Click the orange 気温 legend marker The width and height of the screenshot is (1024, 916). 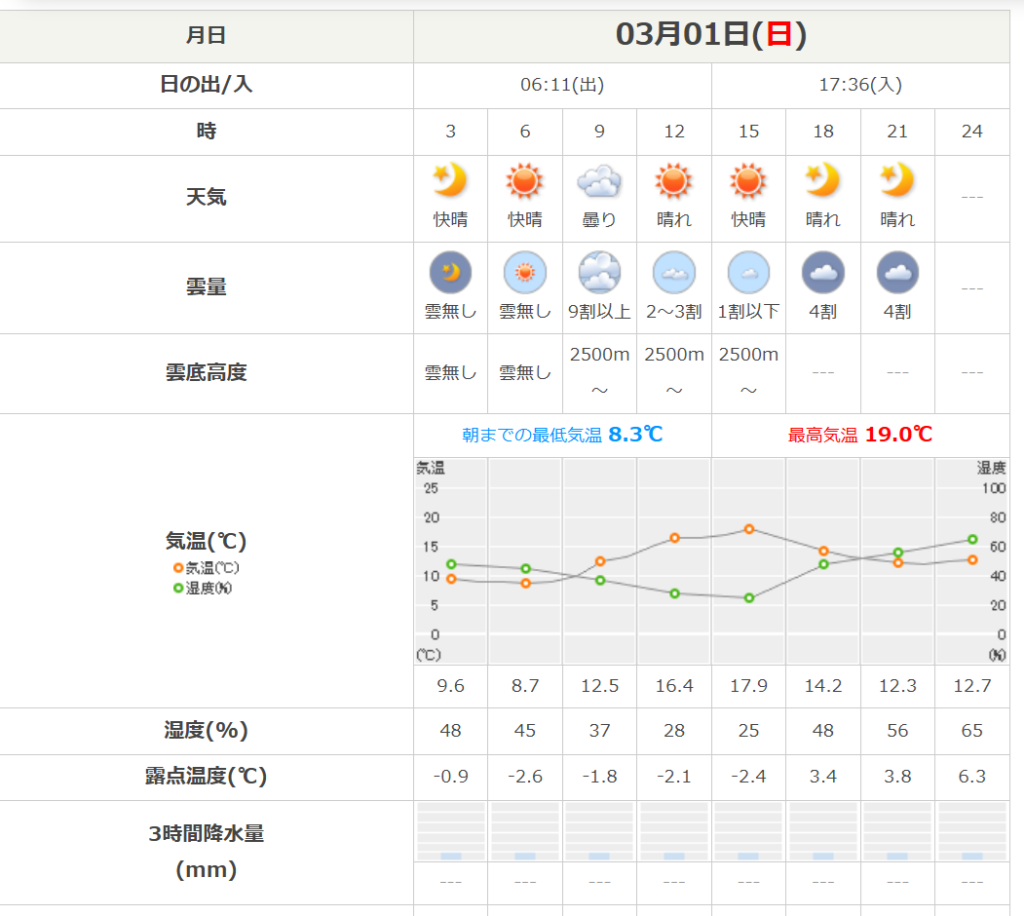tap(179, 568)
